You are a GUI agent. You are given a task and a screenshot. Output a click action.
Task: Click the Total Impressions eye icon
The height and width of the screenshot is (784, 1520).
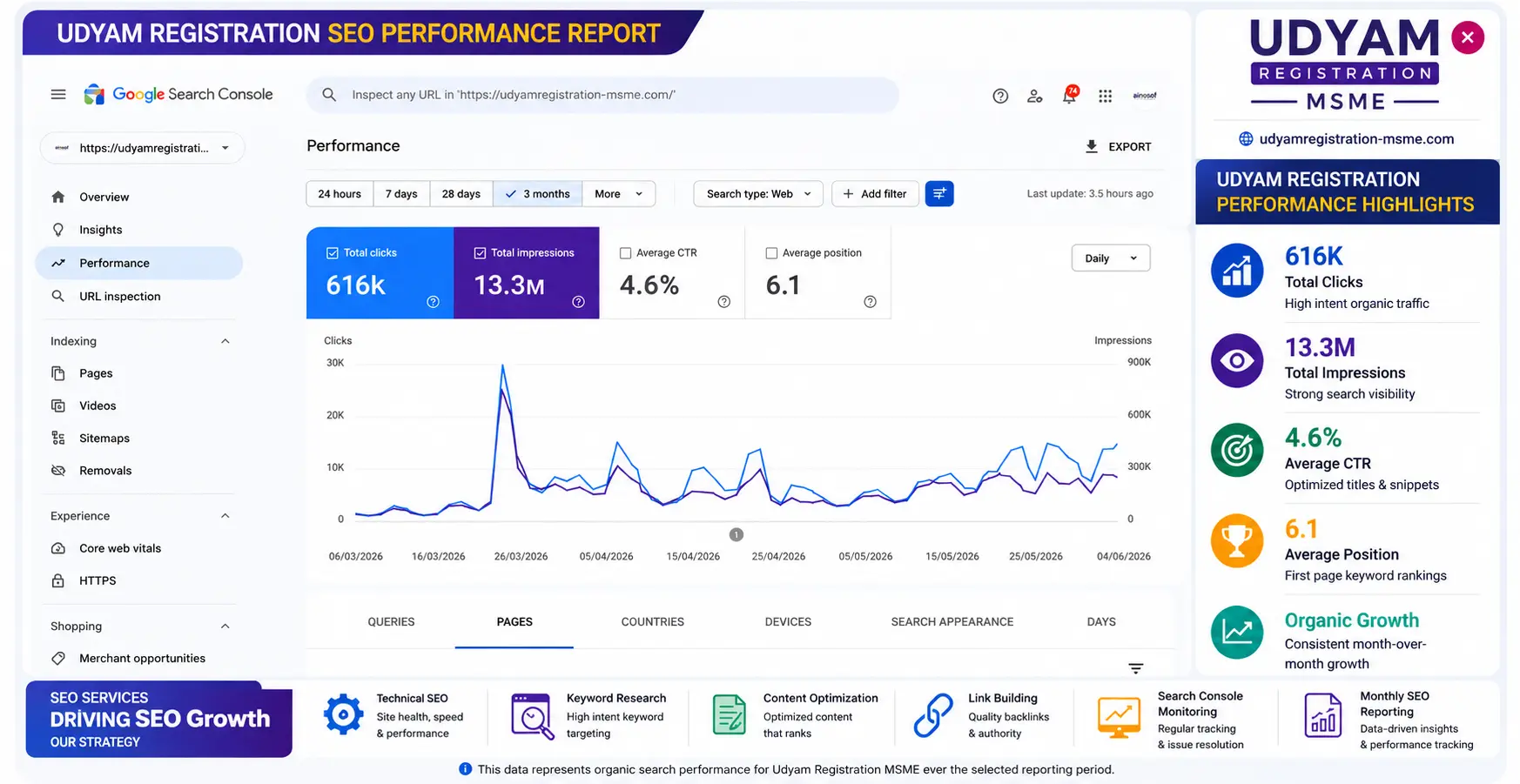click(1236, 360)
